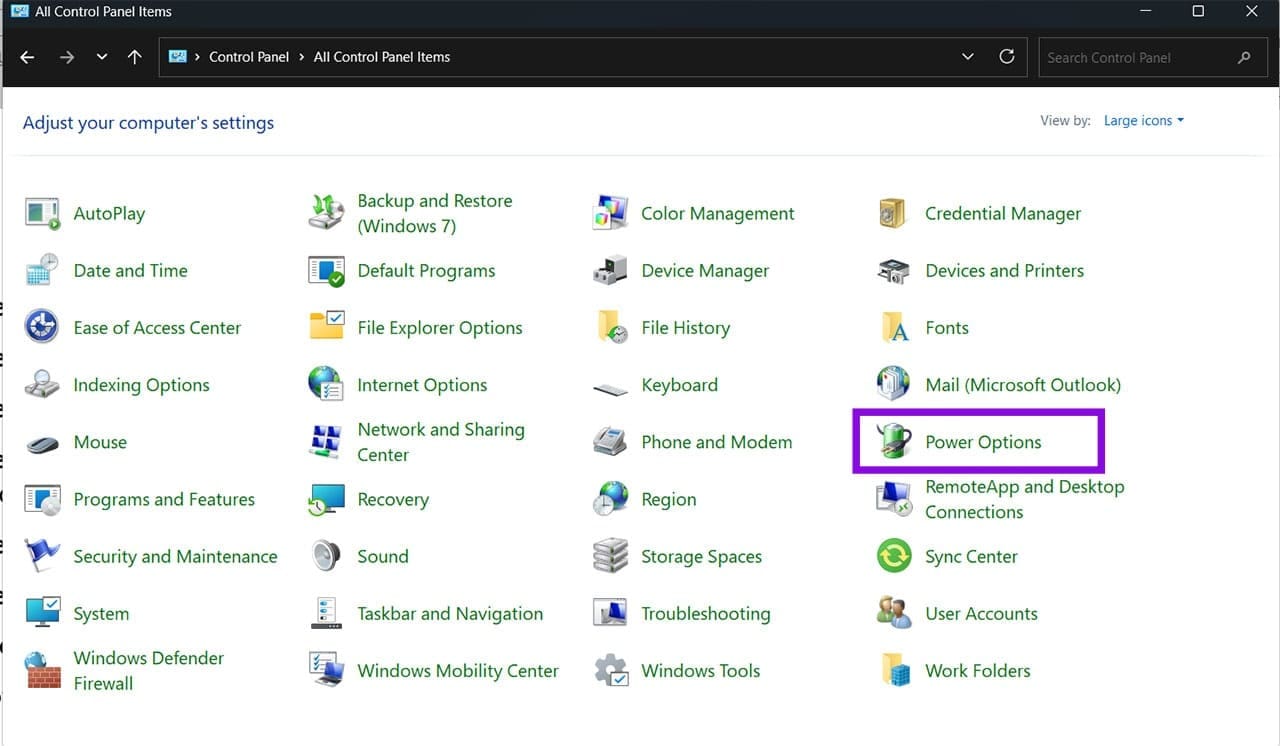The image size is (1280, 746).
Task: Click the search magnifier icon
Action: [x=1244, y=58]
